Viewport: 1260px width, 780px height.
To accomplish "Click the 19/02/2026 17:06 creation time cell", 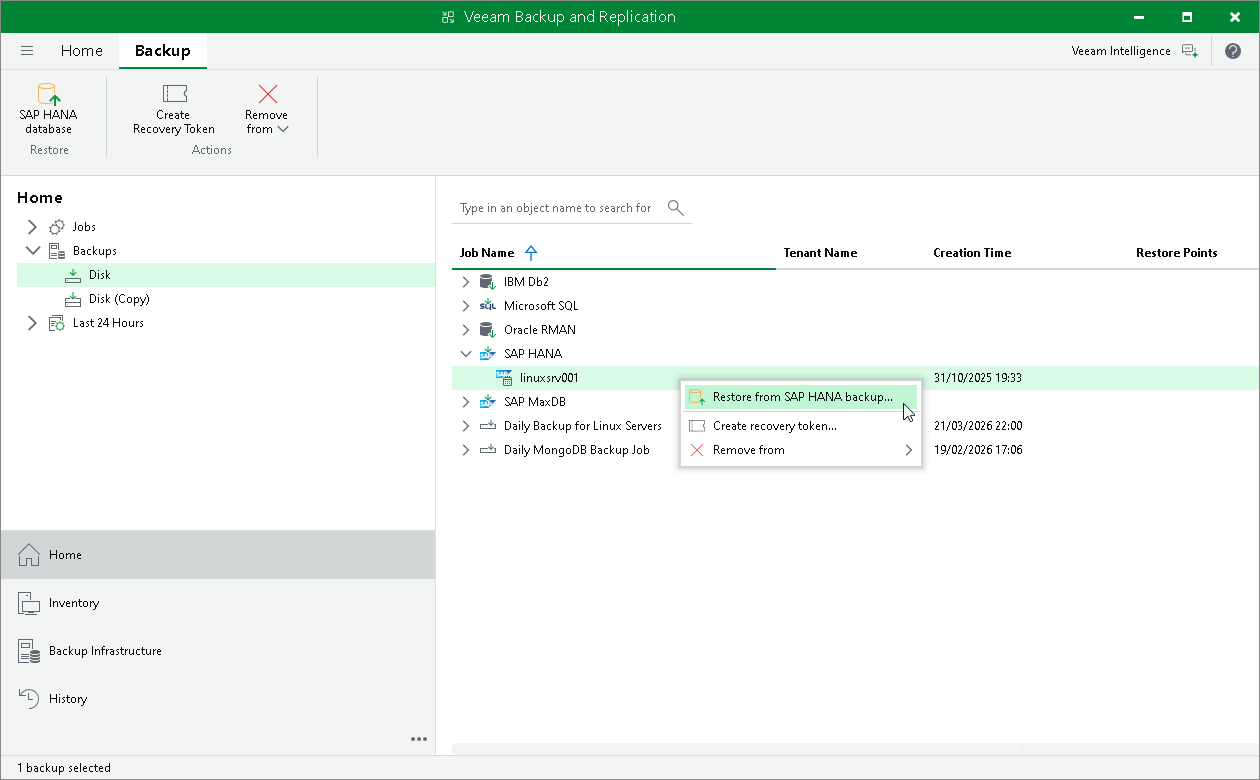I will point(978,450).
